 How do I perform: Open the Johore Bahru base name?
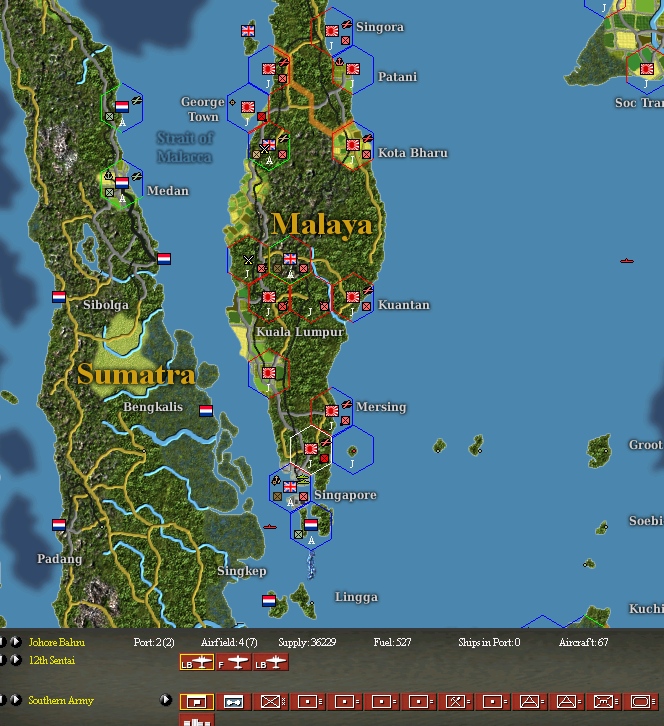[x=56, y=642]
